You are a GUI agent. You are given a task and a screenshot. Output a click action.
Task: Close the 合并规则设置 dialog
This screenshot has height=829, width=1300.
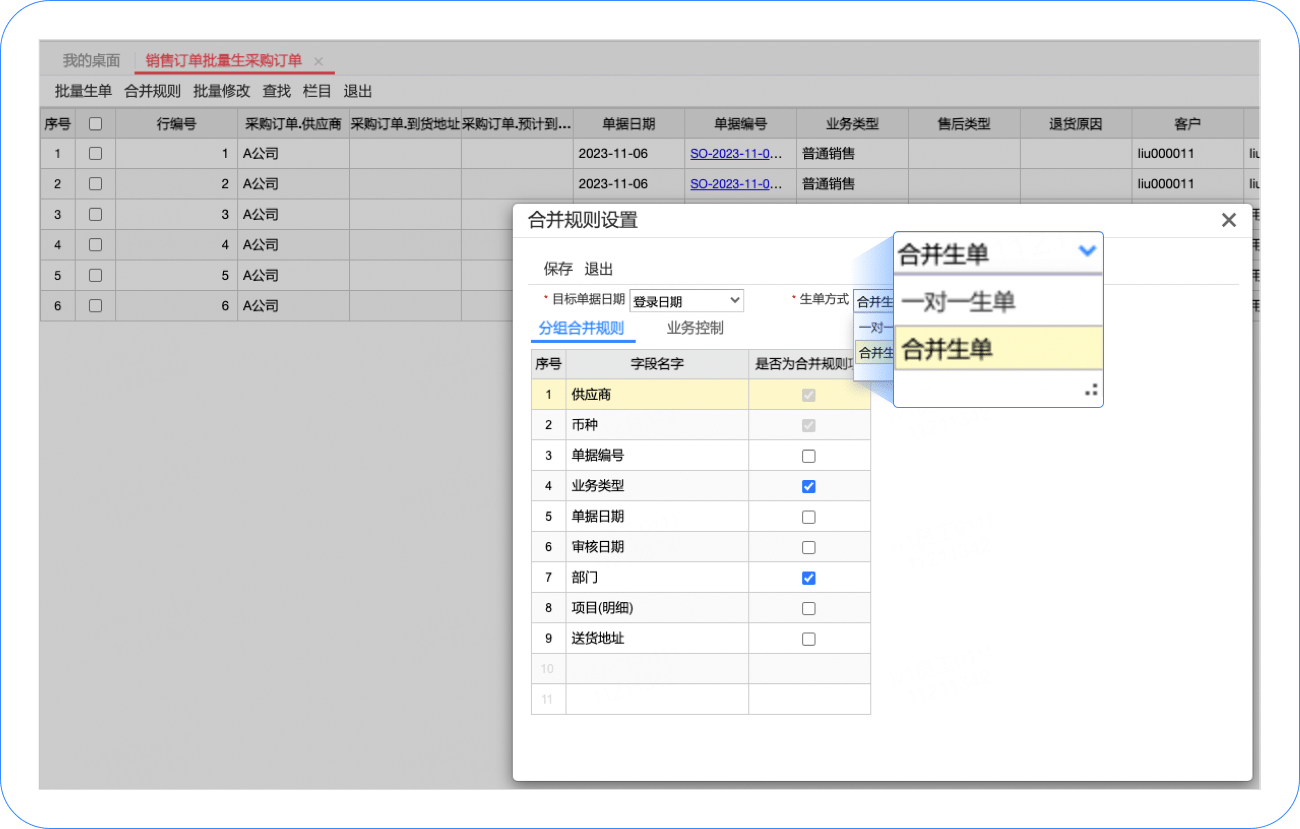tap(1229, 221)
